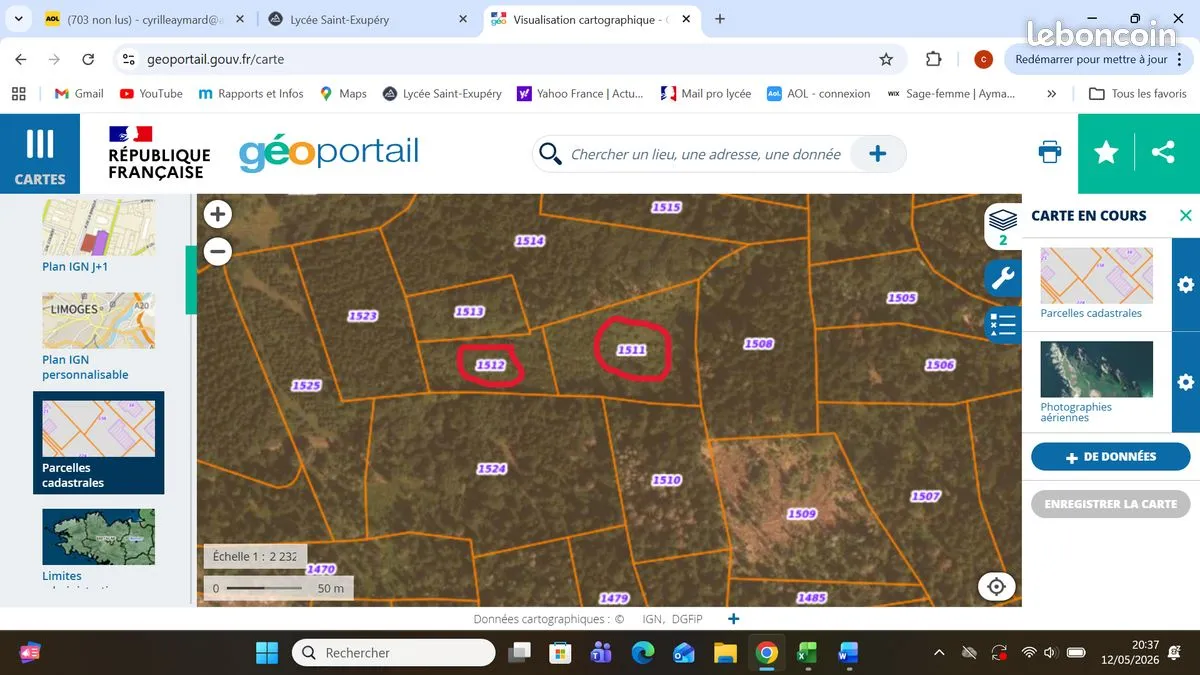Select the Plan IGN J+1 basemap thumbnail

98,228
